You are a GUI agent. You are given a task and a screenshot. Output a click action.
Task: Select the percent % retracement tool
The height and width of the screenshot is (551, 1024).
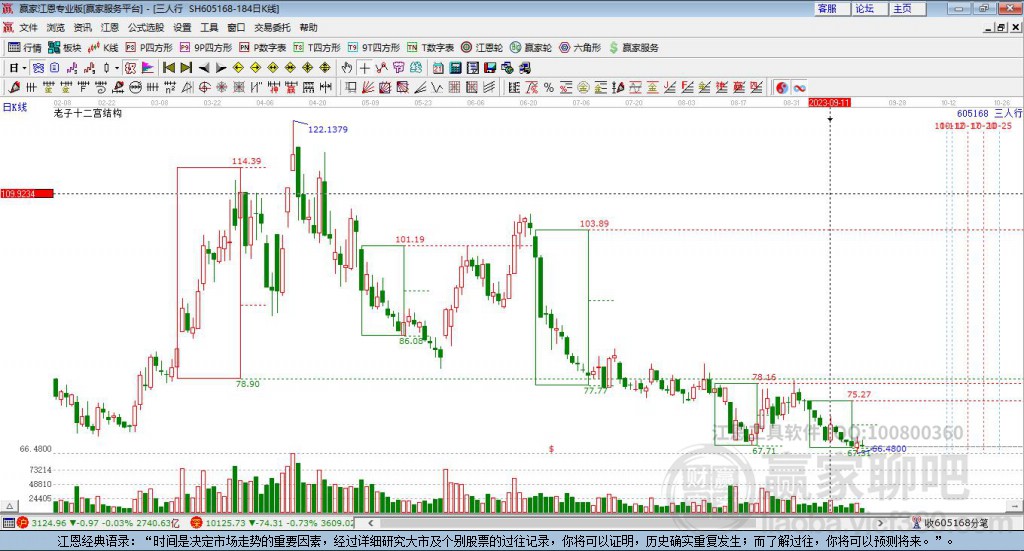(549, 87)
